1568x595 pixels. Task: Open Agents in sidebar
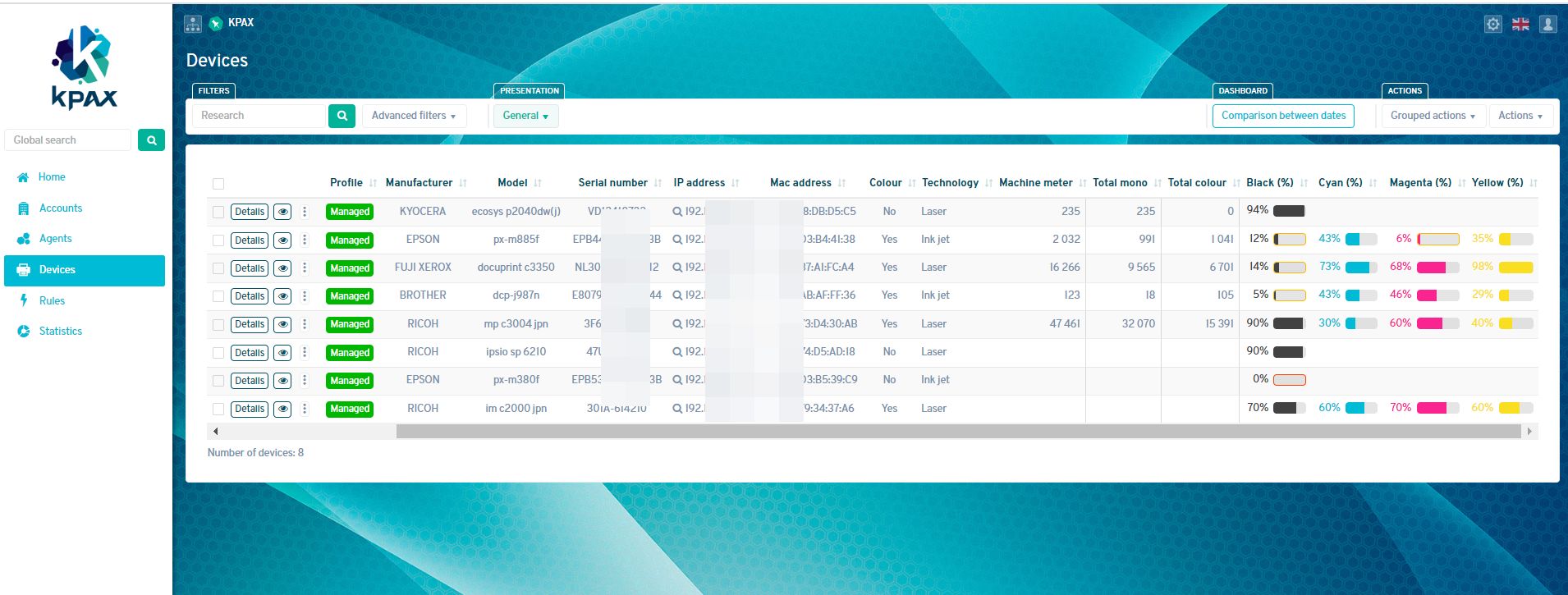[x=56, y=239]
